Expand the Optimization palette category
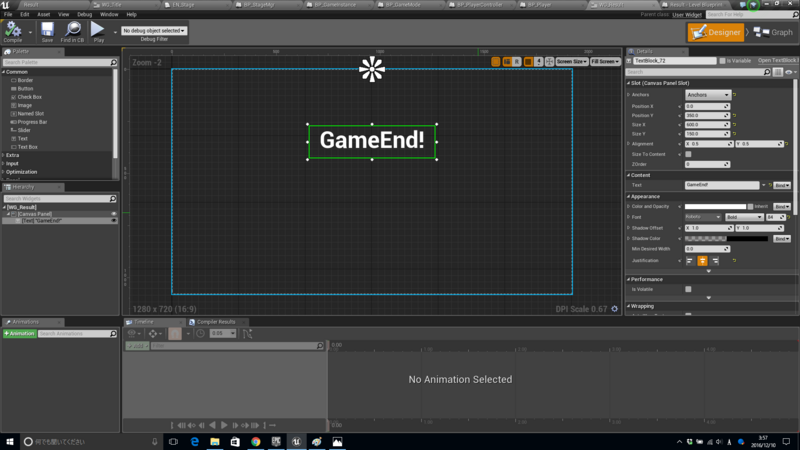Viewport: 800px width, 450px height. 4,172
